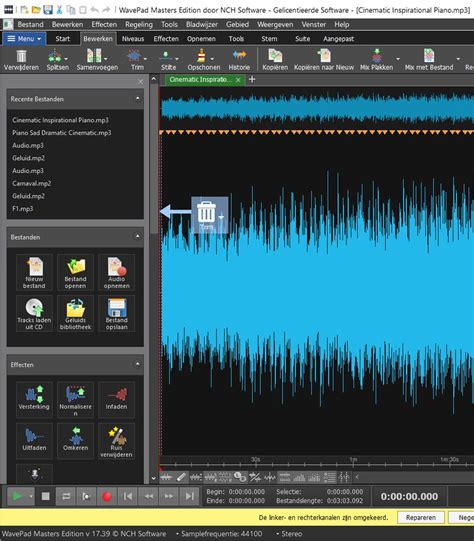
Task: Switch to the Stem ribbon tab
Action: click(269, 39)
